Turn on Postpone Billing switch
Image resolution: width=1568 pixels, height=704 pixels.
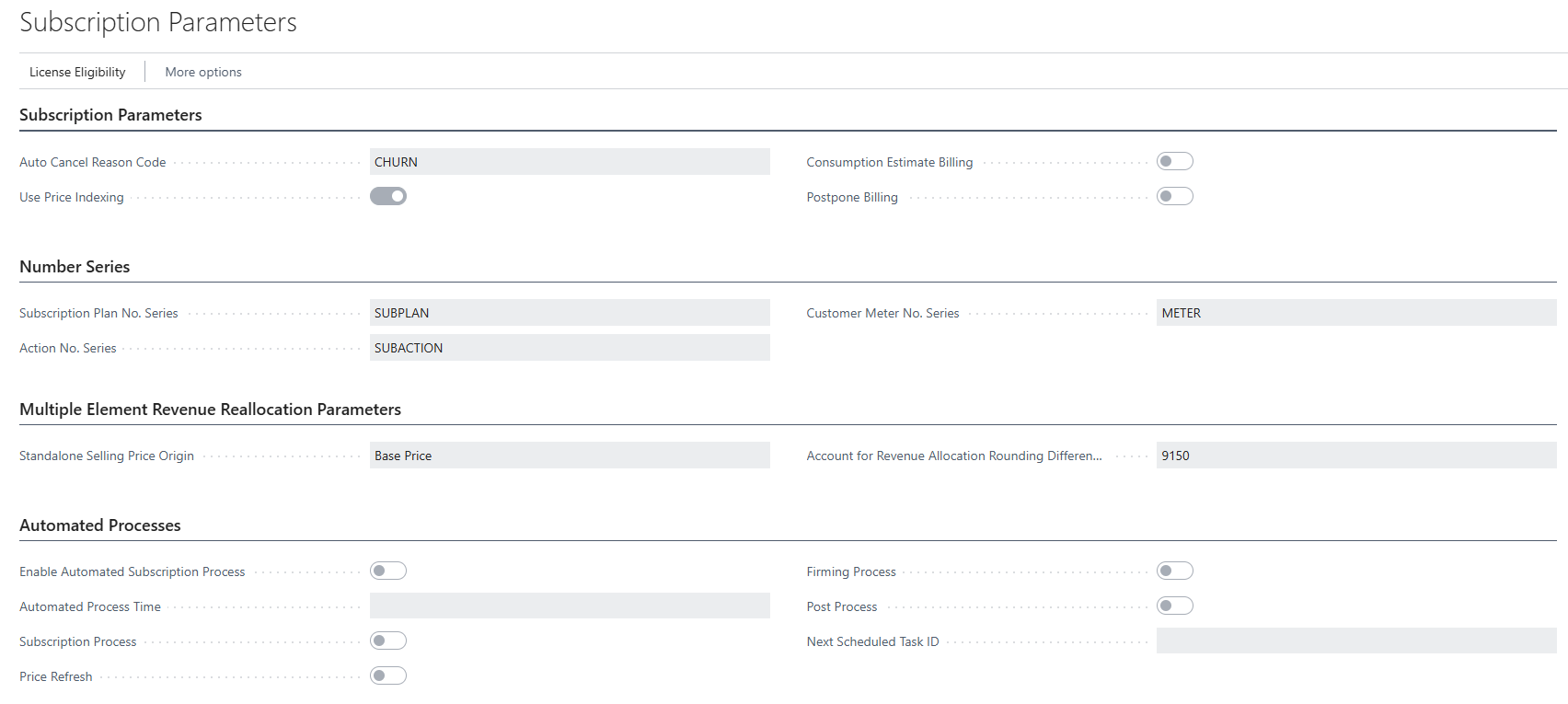click(x=1174, y=196)
